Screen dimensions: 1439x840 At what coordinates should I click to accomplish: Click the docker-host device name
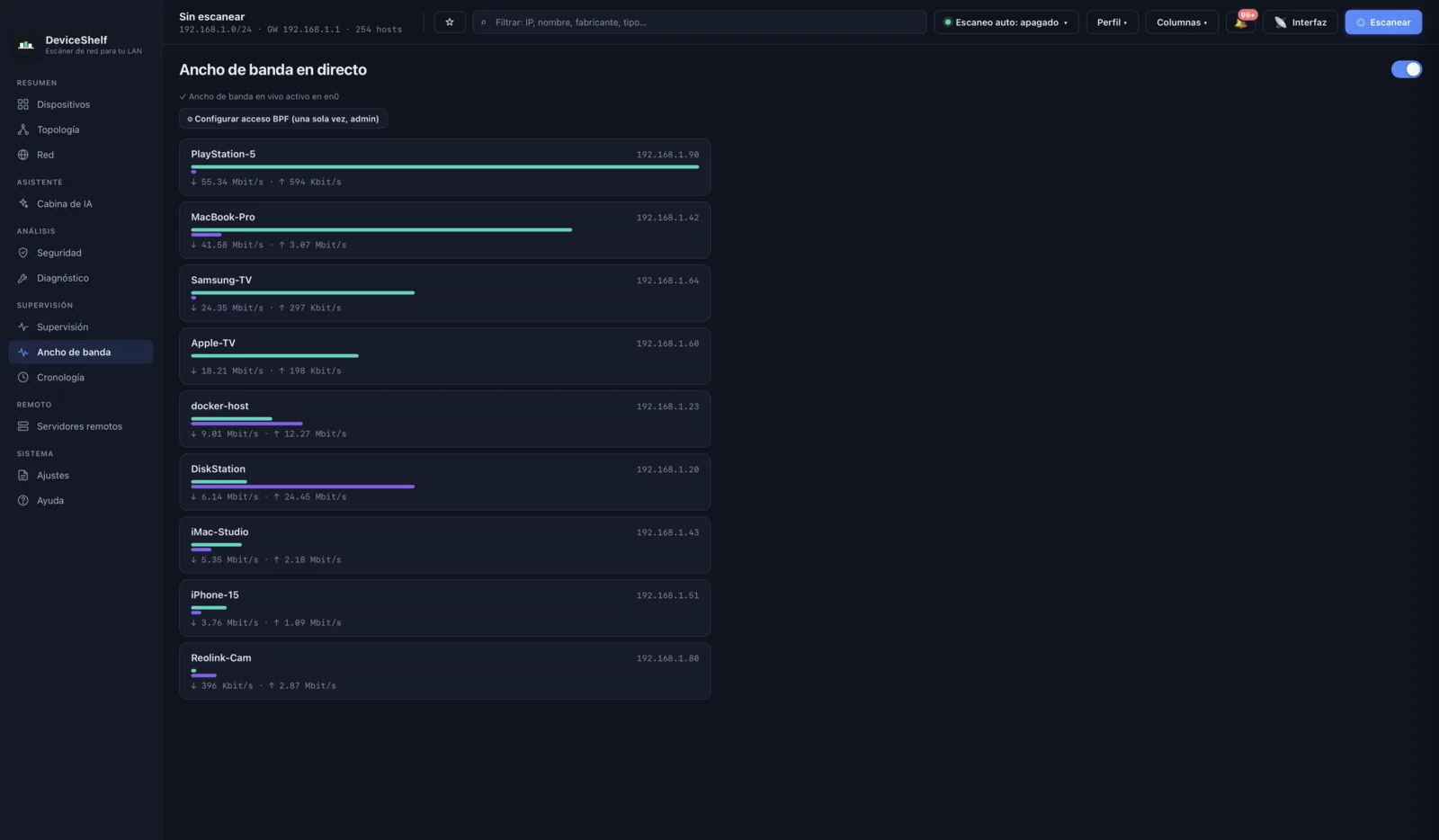tap(219, 406)
